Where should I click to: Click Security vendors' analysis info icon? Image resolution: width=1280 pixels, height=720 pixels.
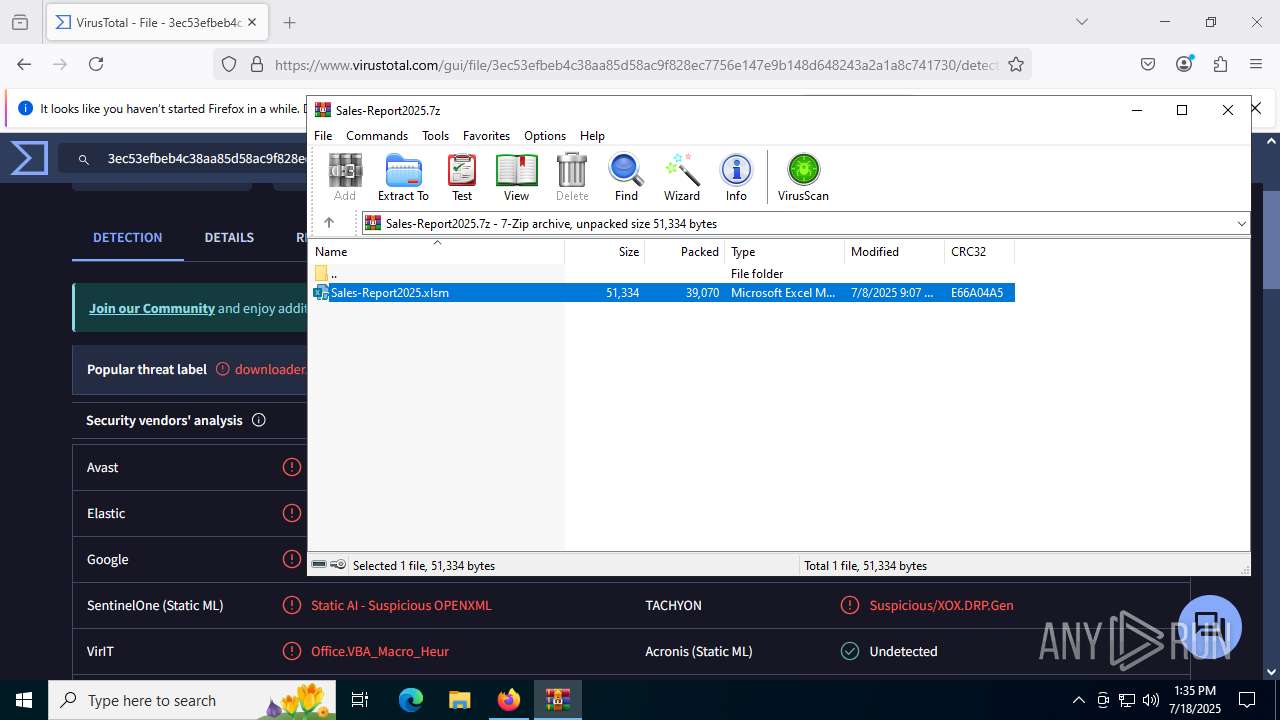(259, 420)
